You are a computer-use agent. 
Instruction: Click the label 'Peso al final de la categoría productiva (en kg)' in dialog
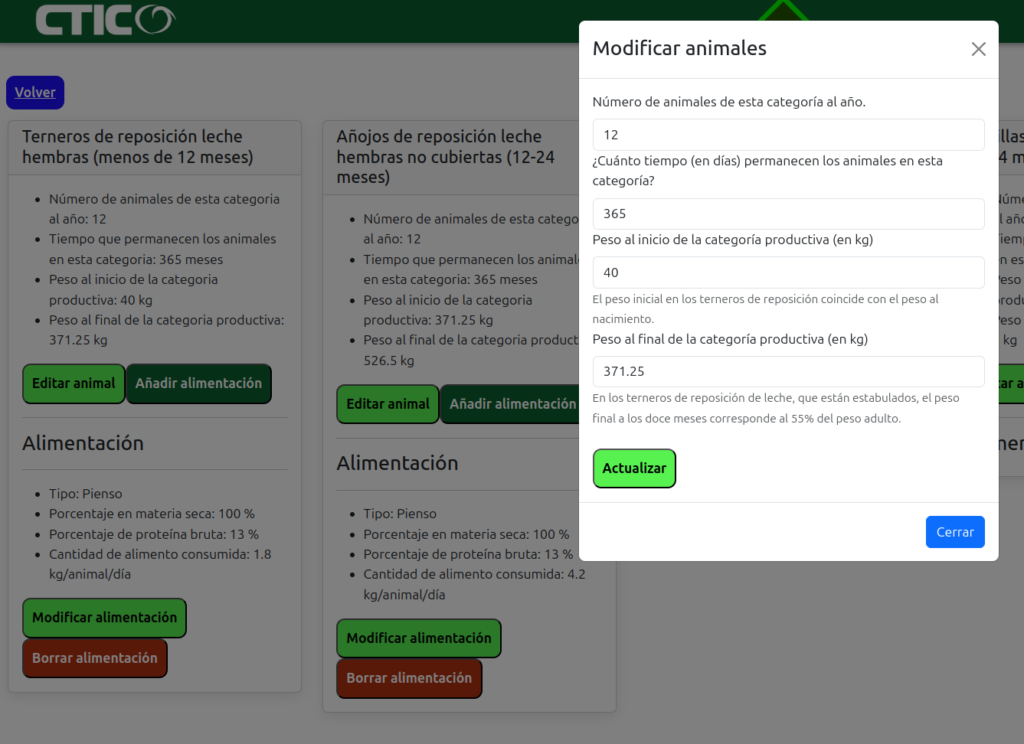pyautogui.click(x=730, y=339)
